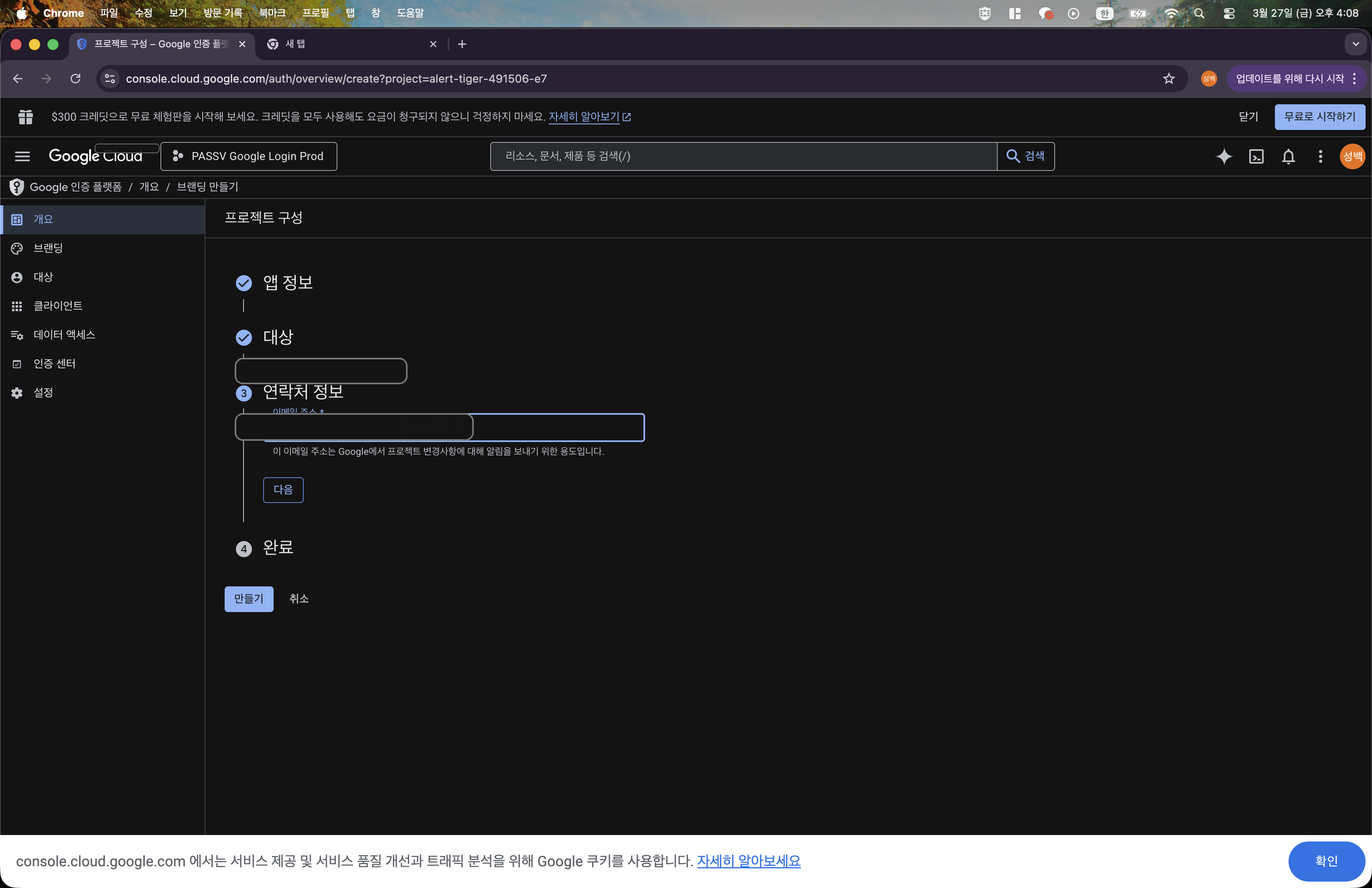
Task: Select 브랜딩 in the sidebar
Action: click(48, 248)
